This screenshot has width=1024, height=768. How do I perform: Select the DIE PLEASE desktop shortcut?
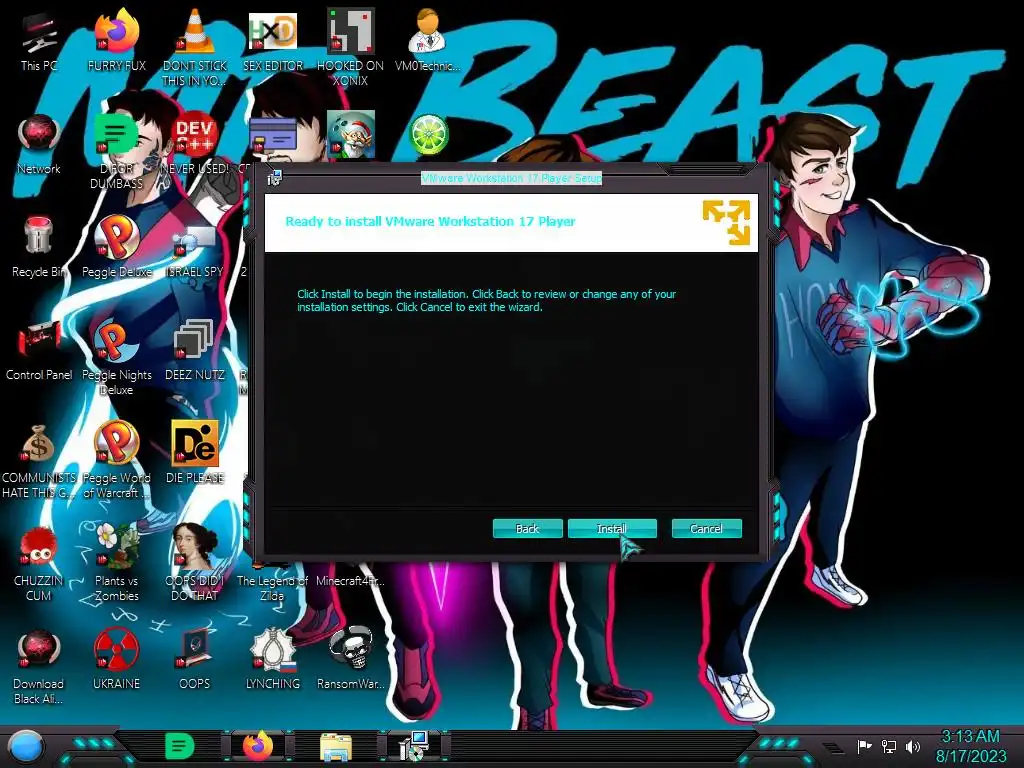click(195, 452)
